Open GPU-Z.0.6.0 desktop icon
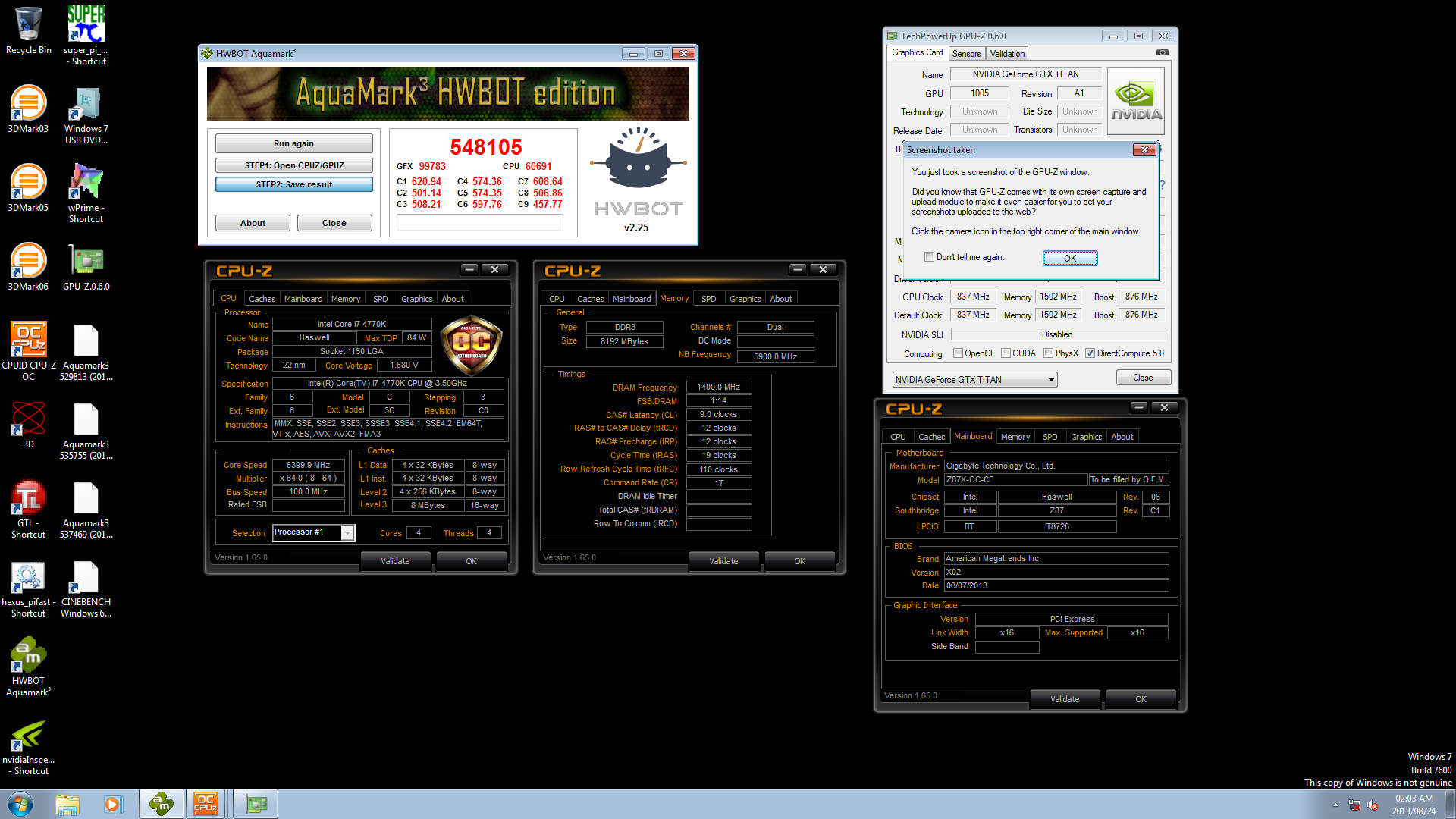1456x819 pixels. coord(86,267)
